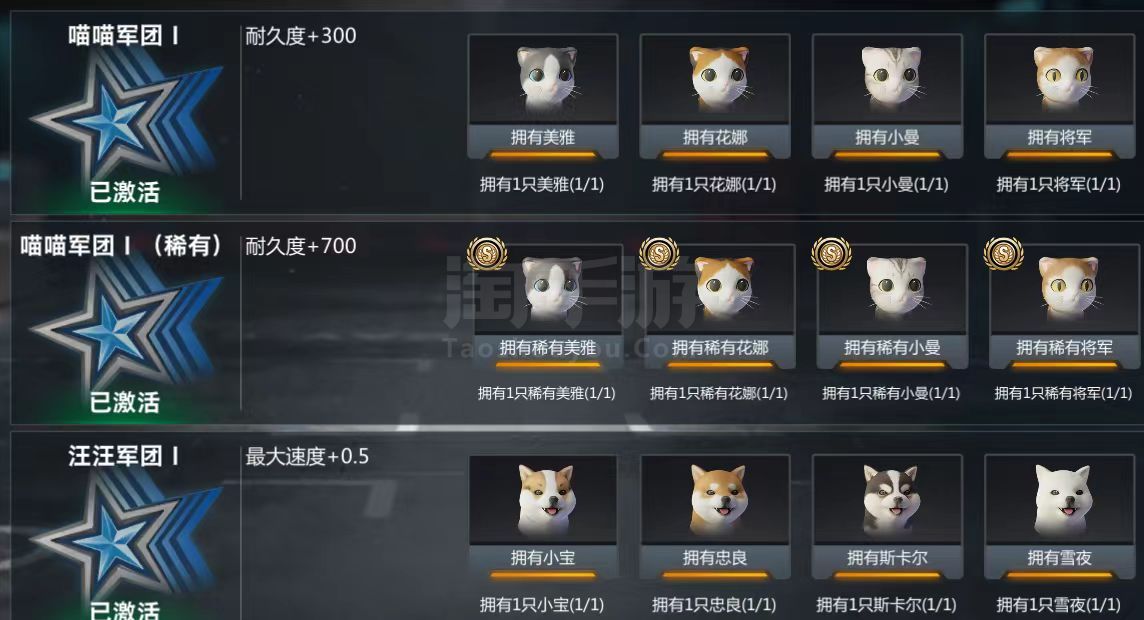Choose the 小曼 tabby cat icon
Screen dimensions: 1144x620
coord(892,79)
